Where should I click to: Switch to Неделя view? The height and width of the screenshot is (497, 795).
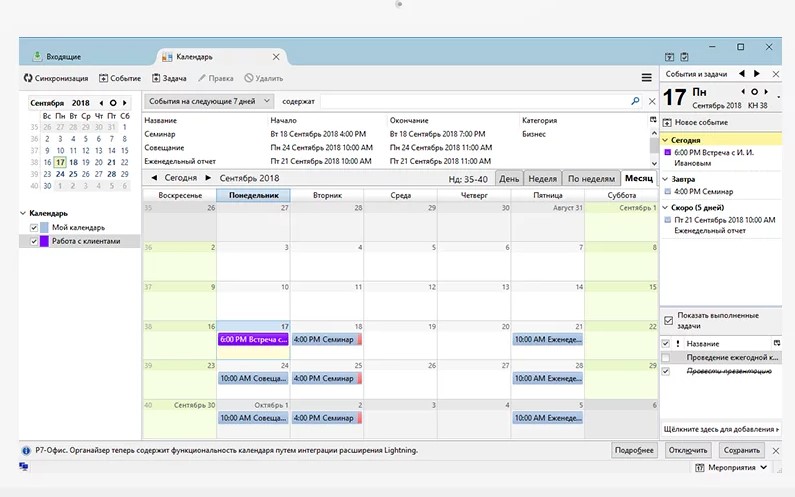point(543,179)
